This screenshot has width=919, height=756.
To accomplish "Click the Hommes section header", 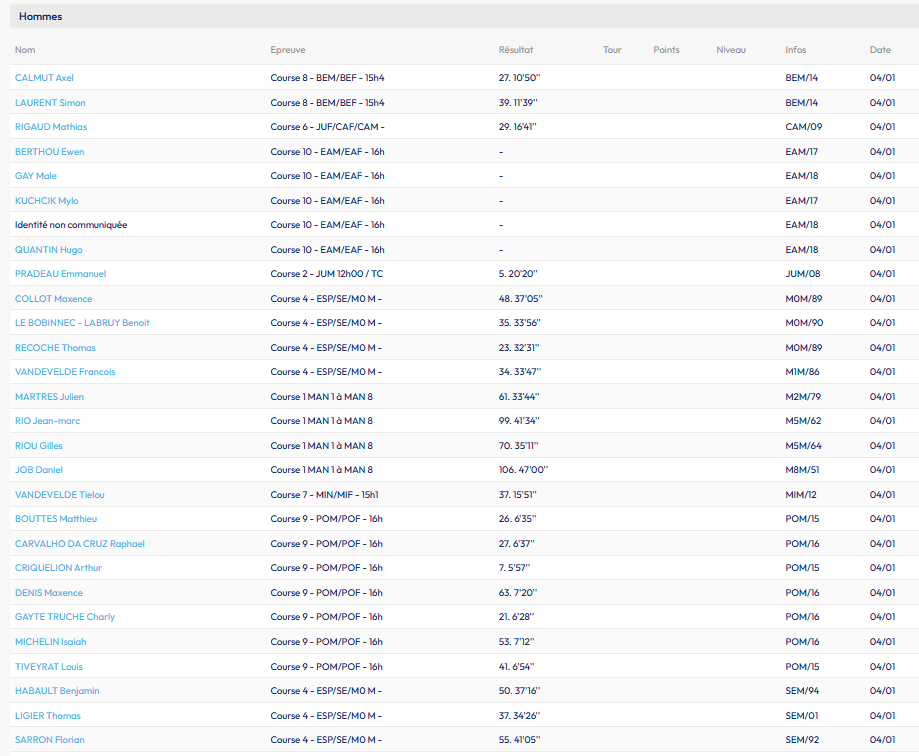I will (40, 17).
